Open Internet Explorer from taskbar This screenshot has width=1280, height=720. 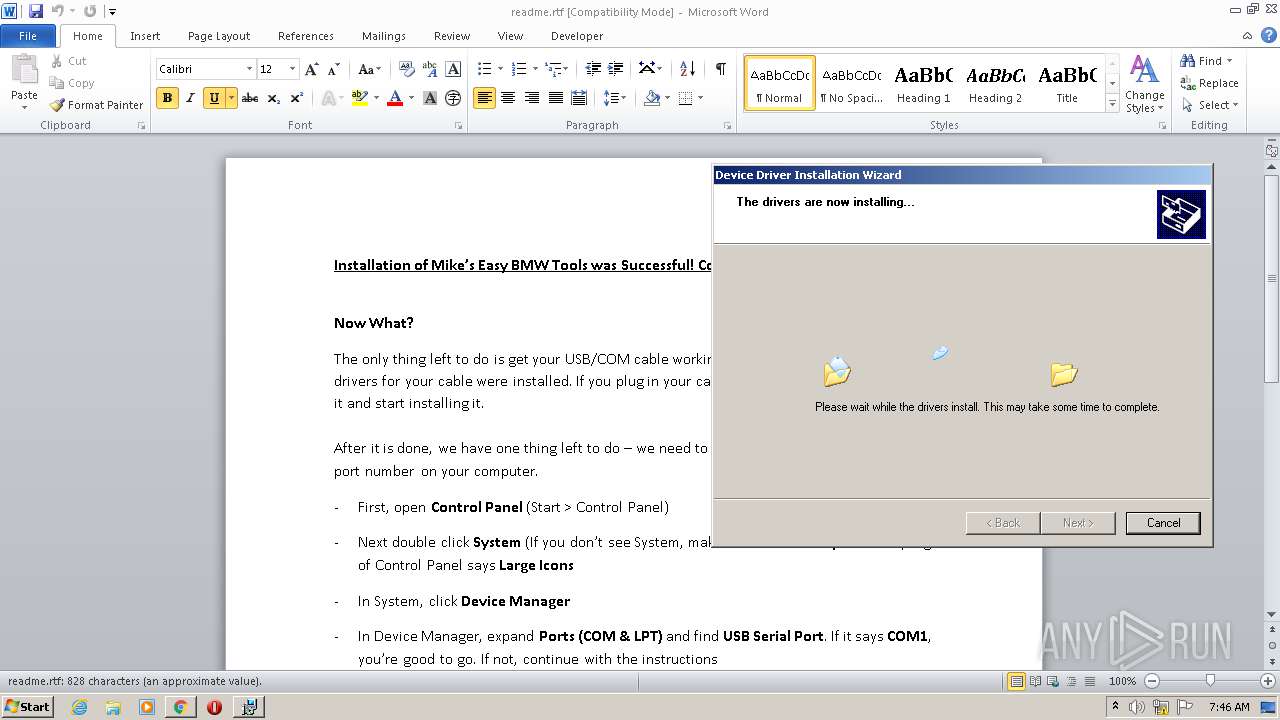(x=79, y=707)
